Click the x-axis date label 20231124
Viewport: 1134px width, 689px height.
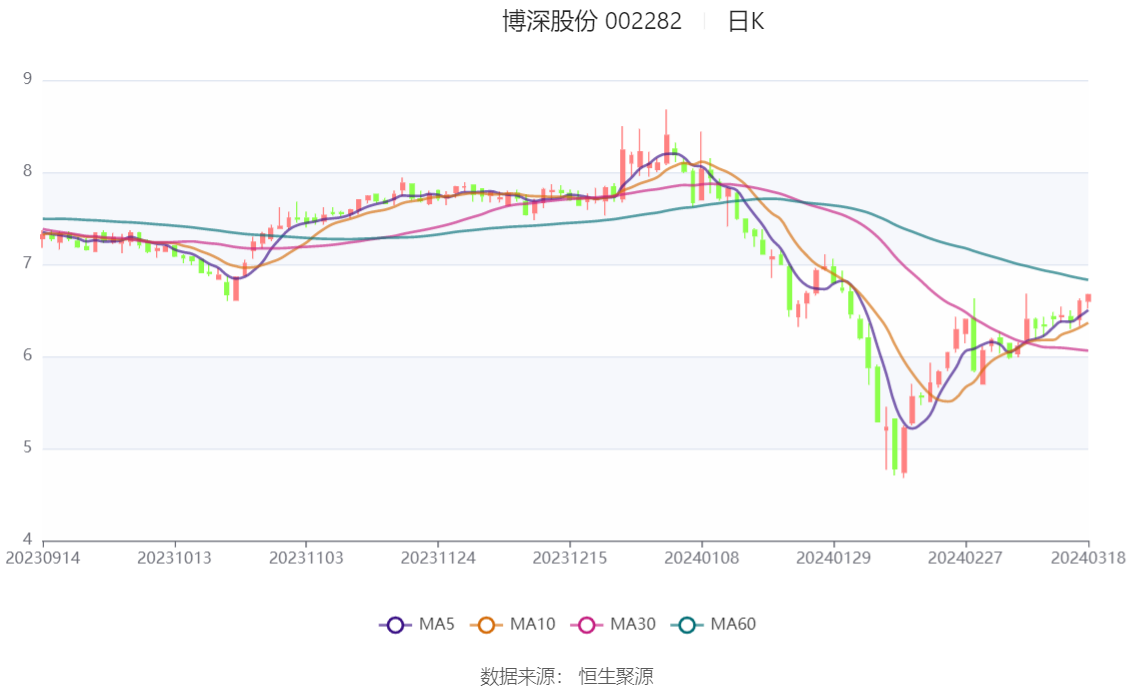(438, 558)
